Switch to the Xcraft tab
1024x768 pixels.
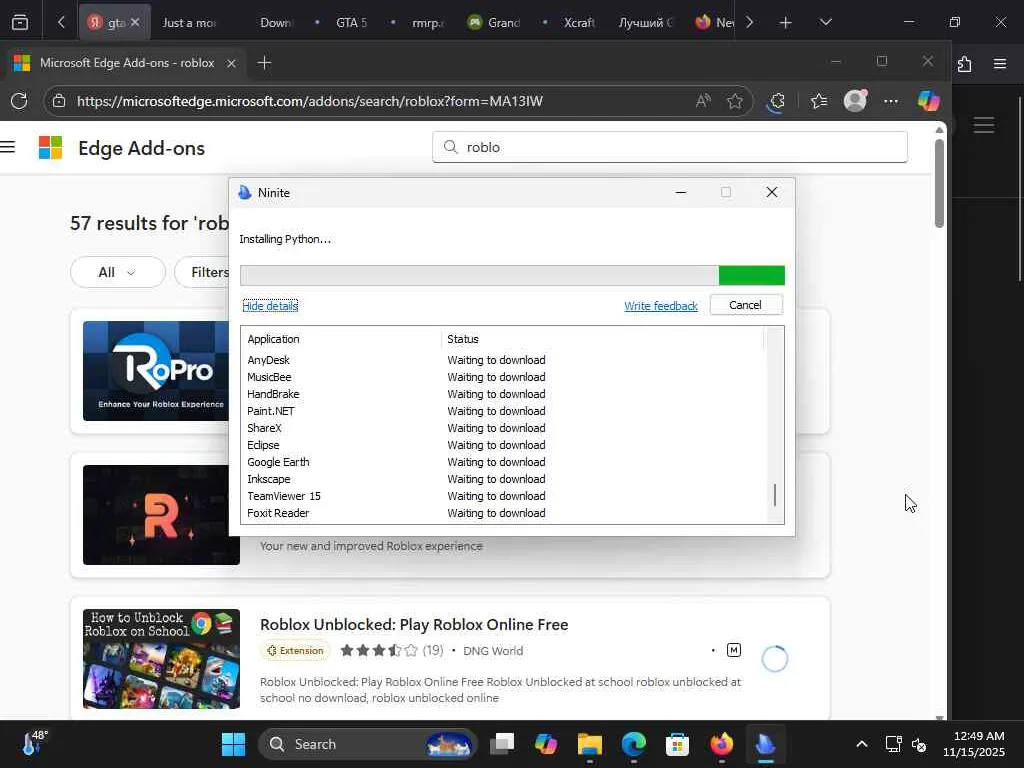579,23
